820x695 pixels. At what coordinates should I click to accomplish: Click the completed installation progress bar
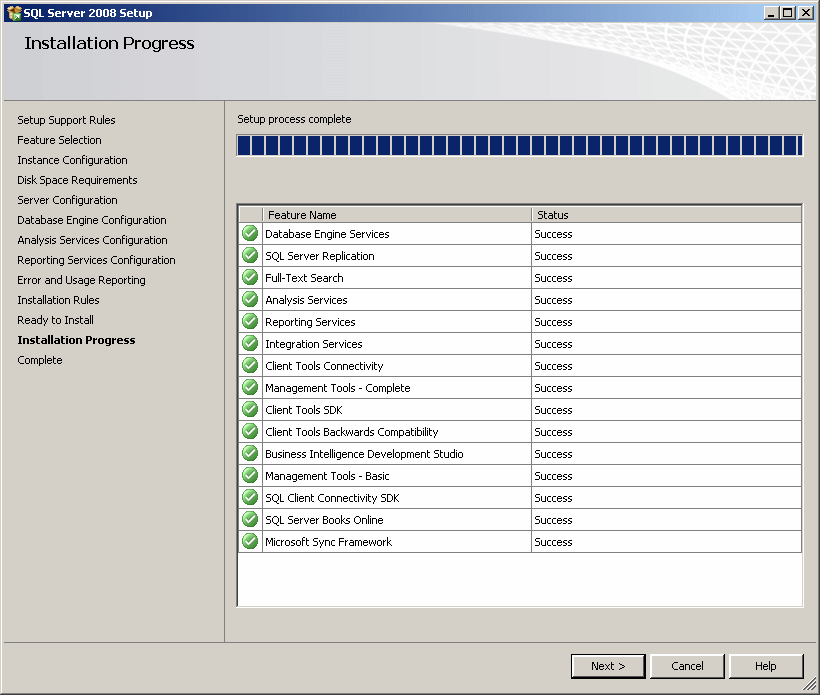click(x=520, y=145)
